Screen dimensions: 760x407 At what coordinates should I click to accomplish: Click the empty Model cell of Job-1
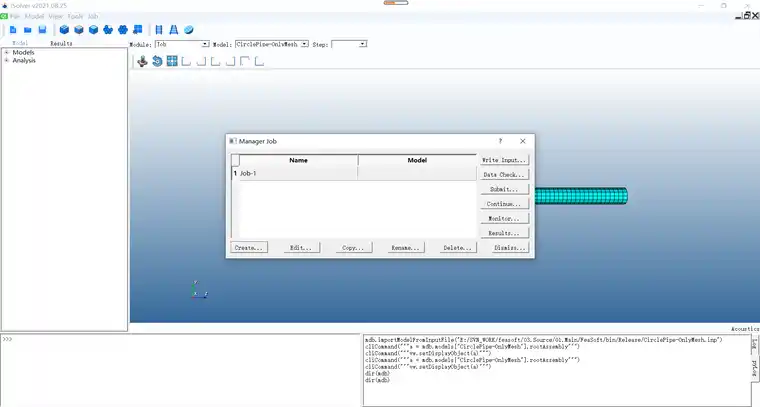coord(417,173)
